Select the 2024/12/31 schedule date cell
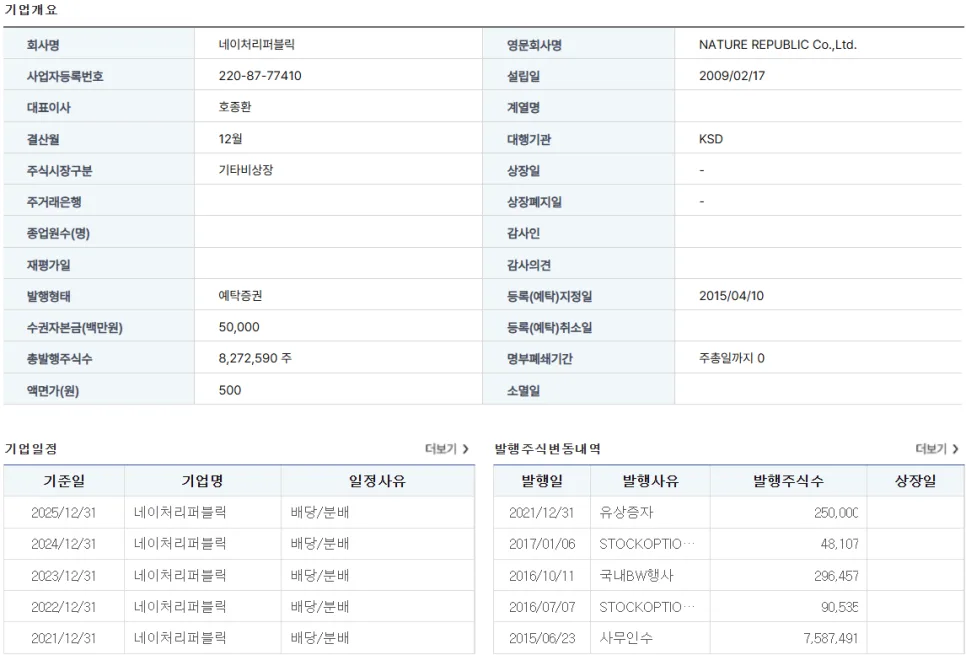 click(64, 544)
